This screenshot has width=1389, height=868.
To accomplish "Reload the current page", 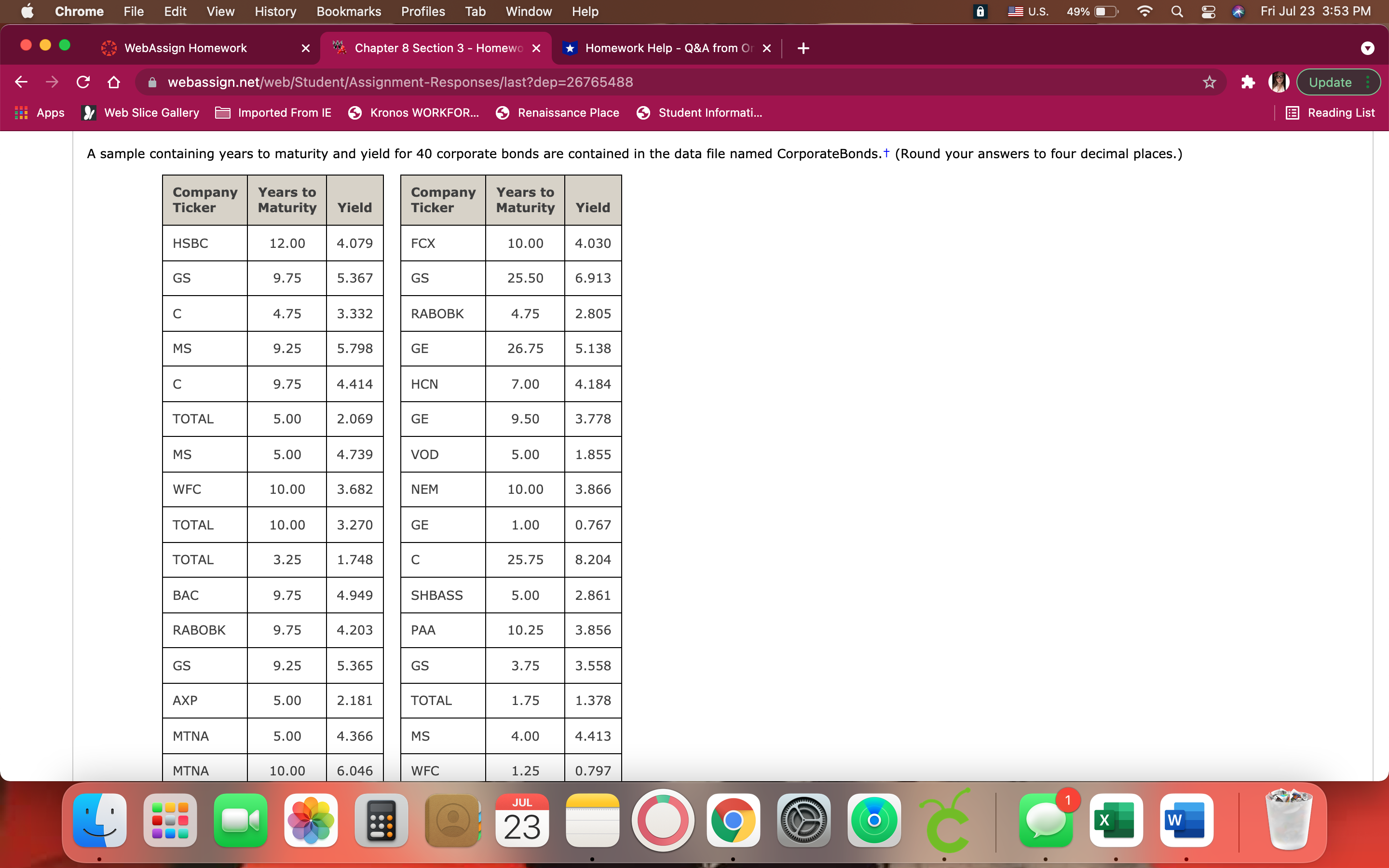I will coord(83,81).
